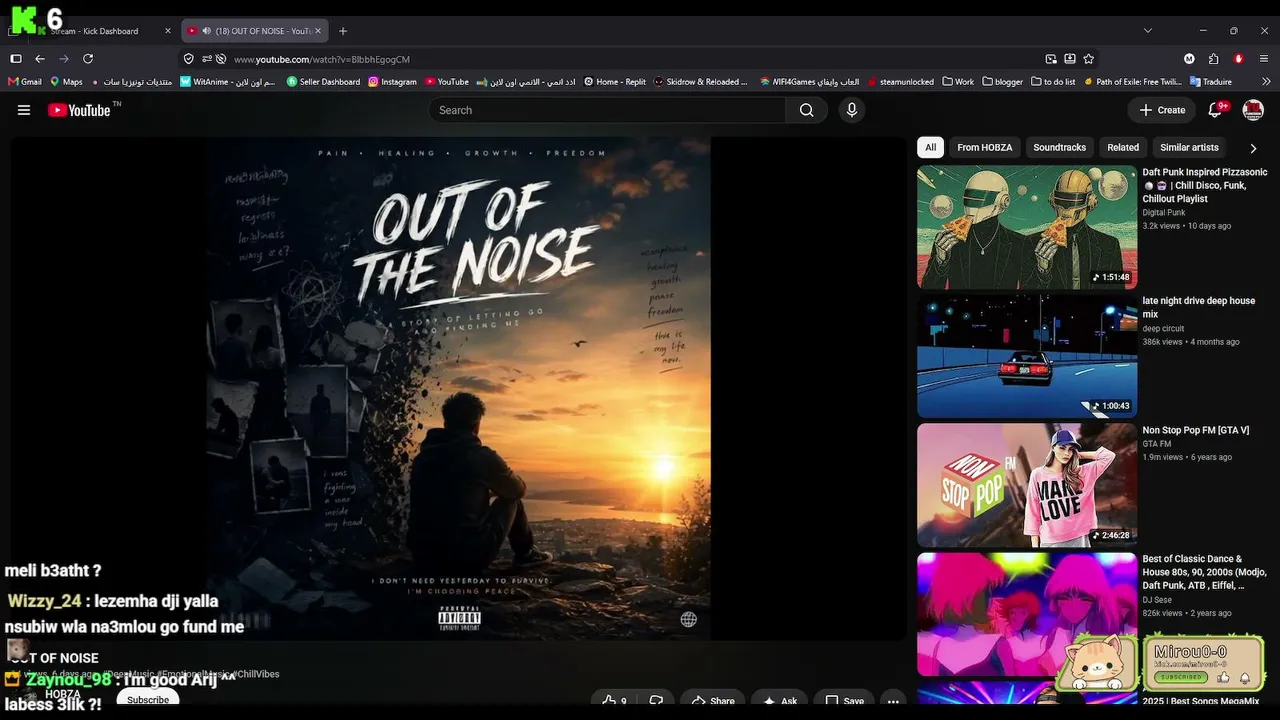Open the GTA FM channel name

point(1157,444)
